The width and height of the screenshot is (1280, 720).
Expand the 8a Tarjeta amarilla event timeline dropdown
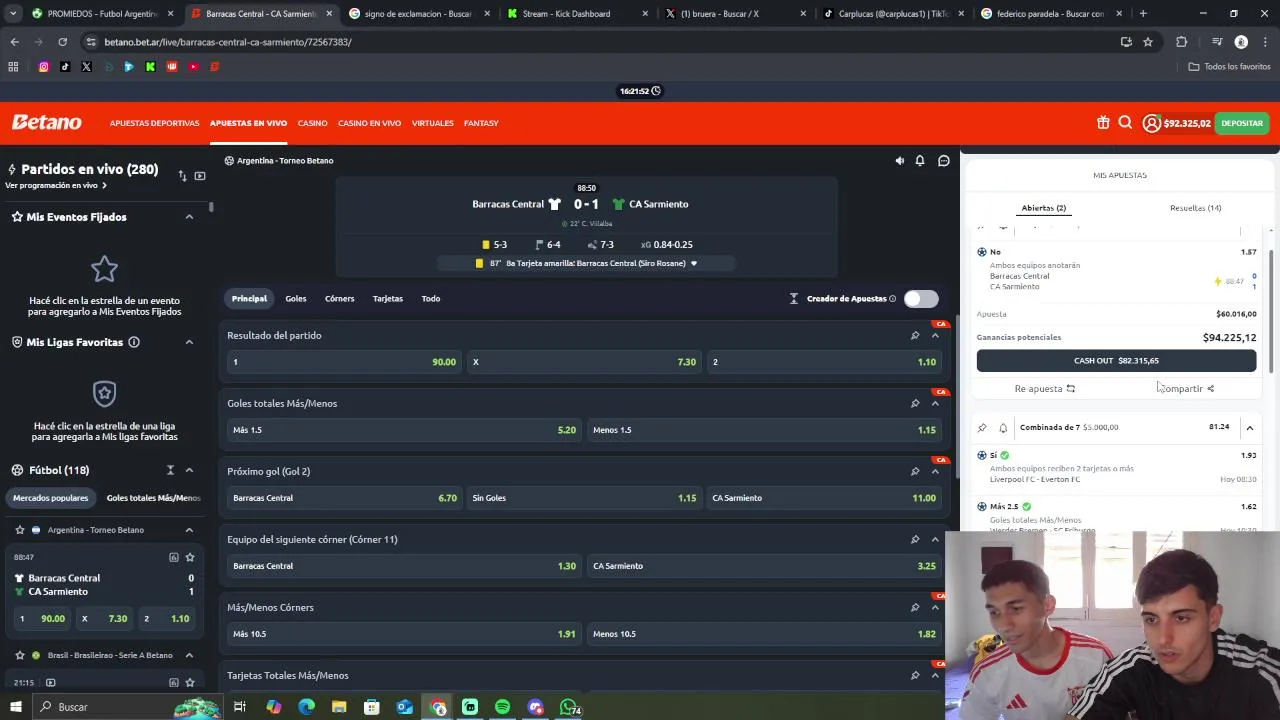pos(693,263)
